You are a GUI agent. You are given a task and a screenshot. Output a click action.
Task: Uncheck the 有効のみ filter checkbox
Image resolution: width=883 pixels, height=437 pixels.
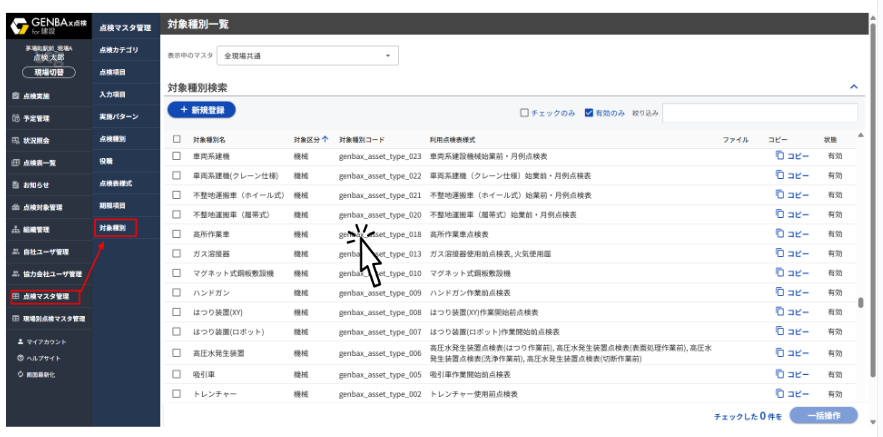[x=589, y=113]
